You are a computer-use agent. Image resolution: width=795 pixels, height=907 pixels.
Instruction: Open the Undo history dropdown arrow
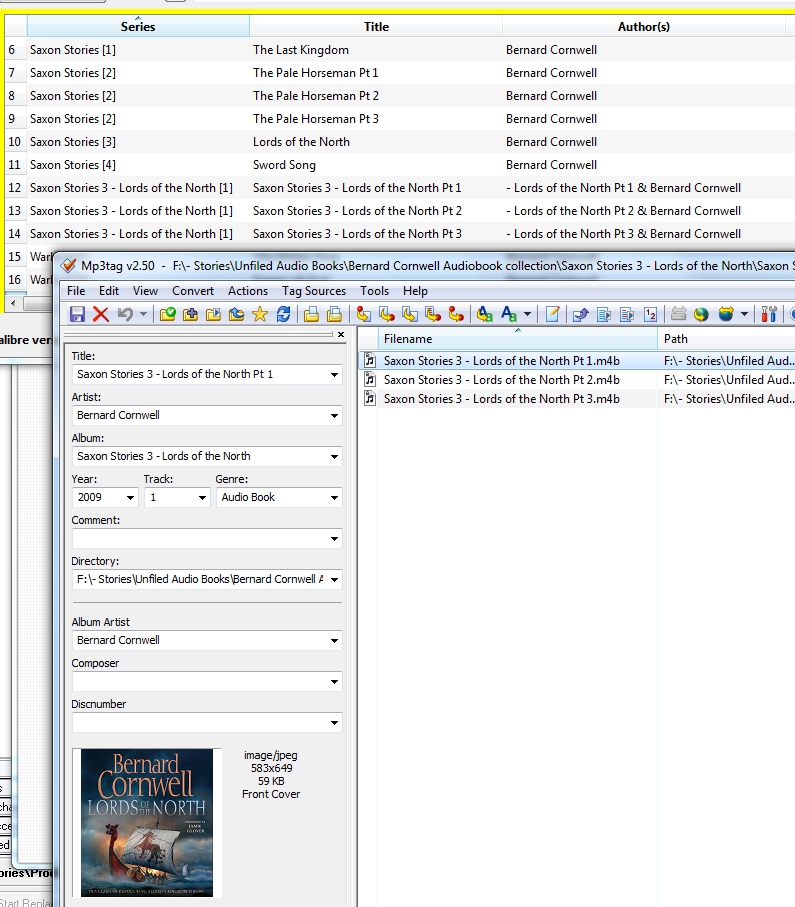(143, 314)
